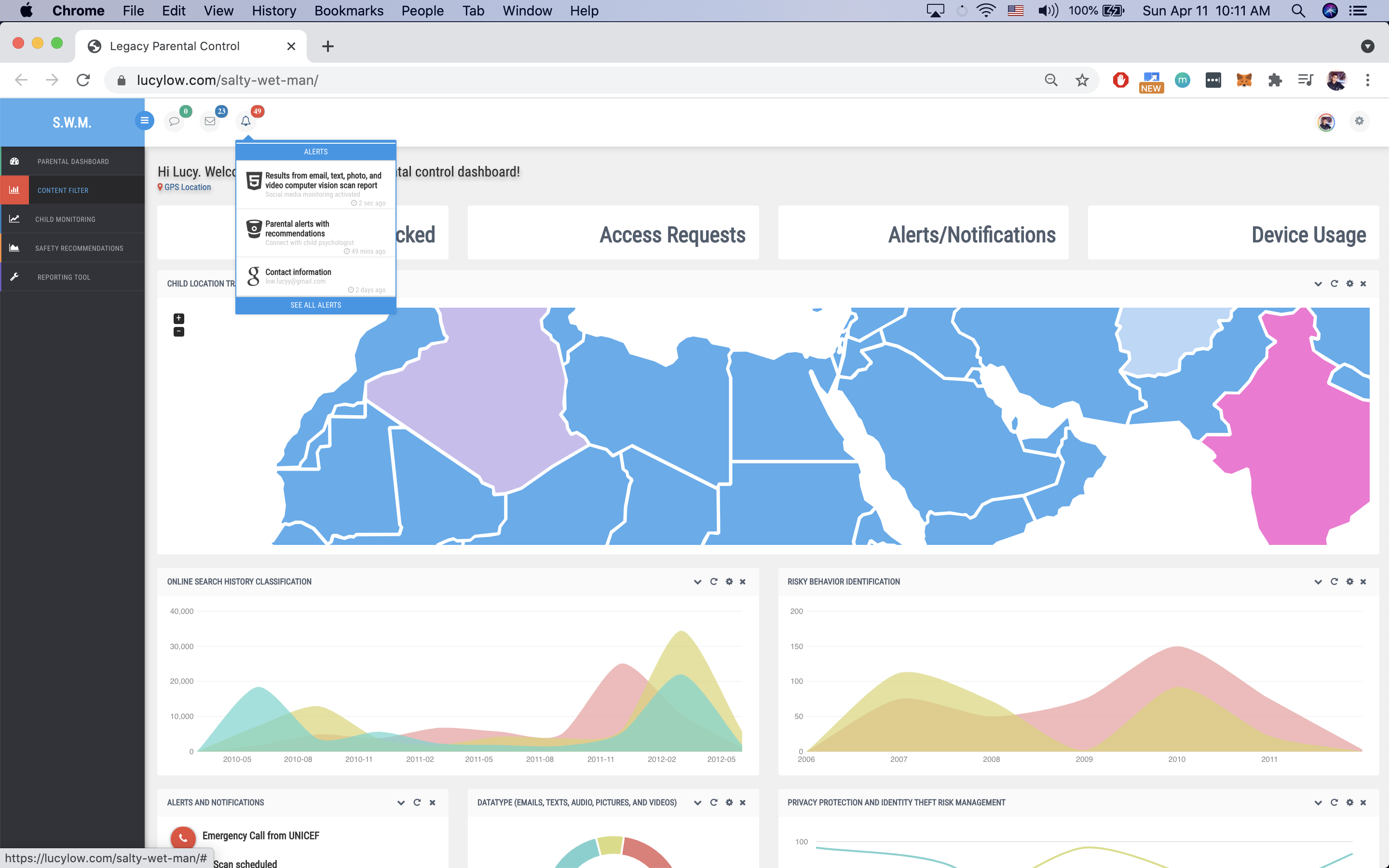
Task: Zoom out on the child location map
Action: (179, 332)
